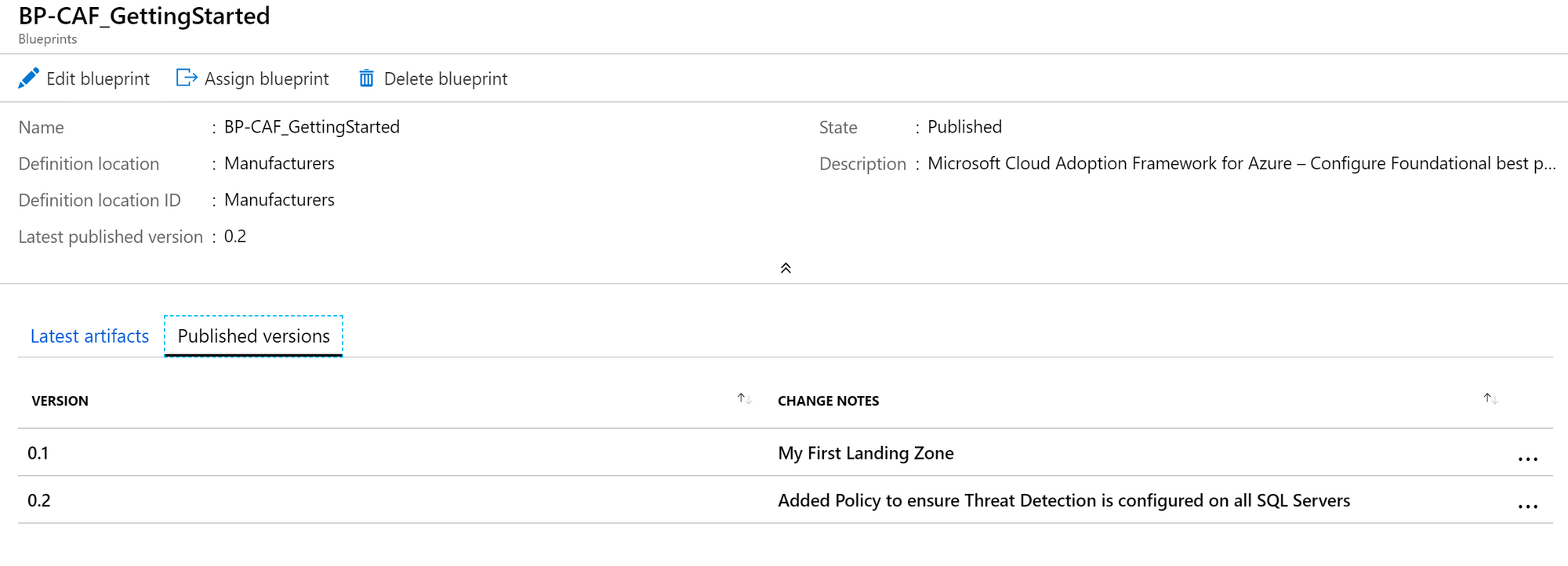Select the Published versions tab
This screenshot has height=566, width=1568.
point(253,336)
